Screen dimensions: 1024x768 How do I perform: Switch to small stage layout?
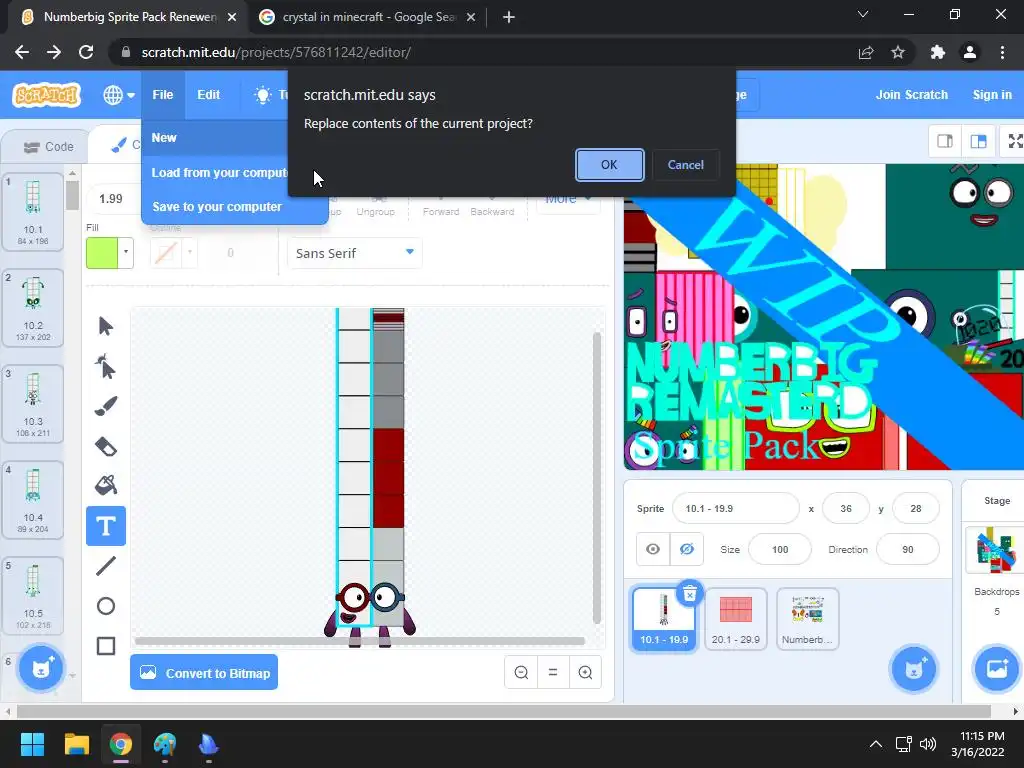click(x=945, y=141)
